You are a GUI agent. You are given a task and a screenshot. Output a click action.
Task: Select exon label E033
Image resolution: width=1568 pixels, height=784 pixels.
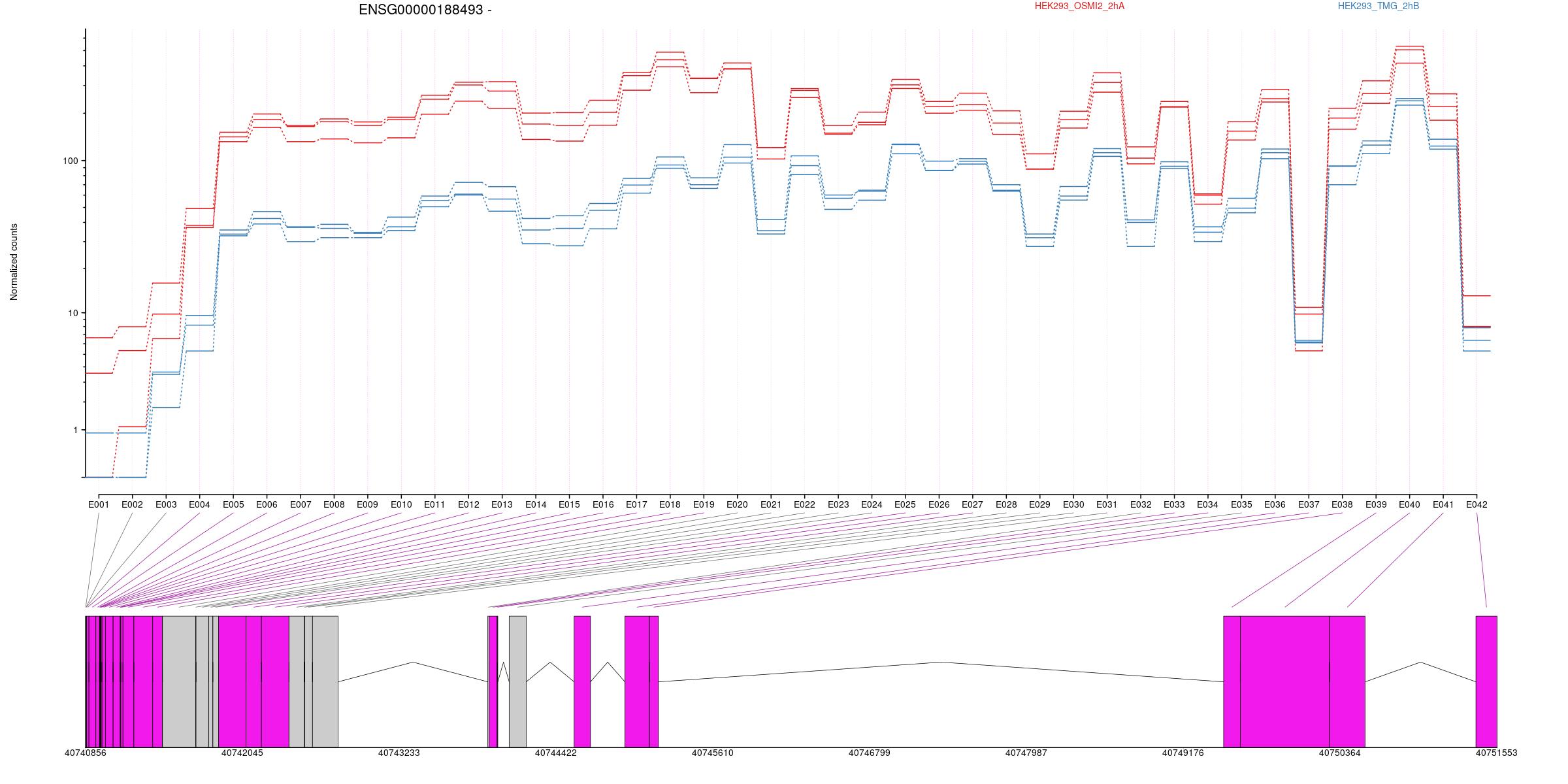[x=1174, y=504]
